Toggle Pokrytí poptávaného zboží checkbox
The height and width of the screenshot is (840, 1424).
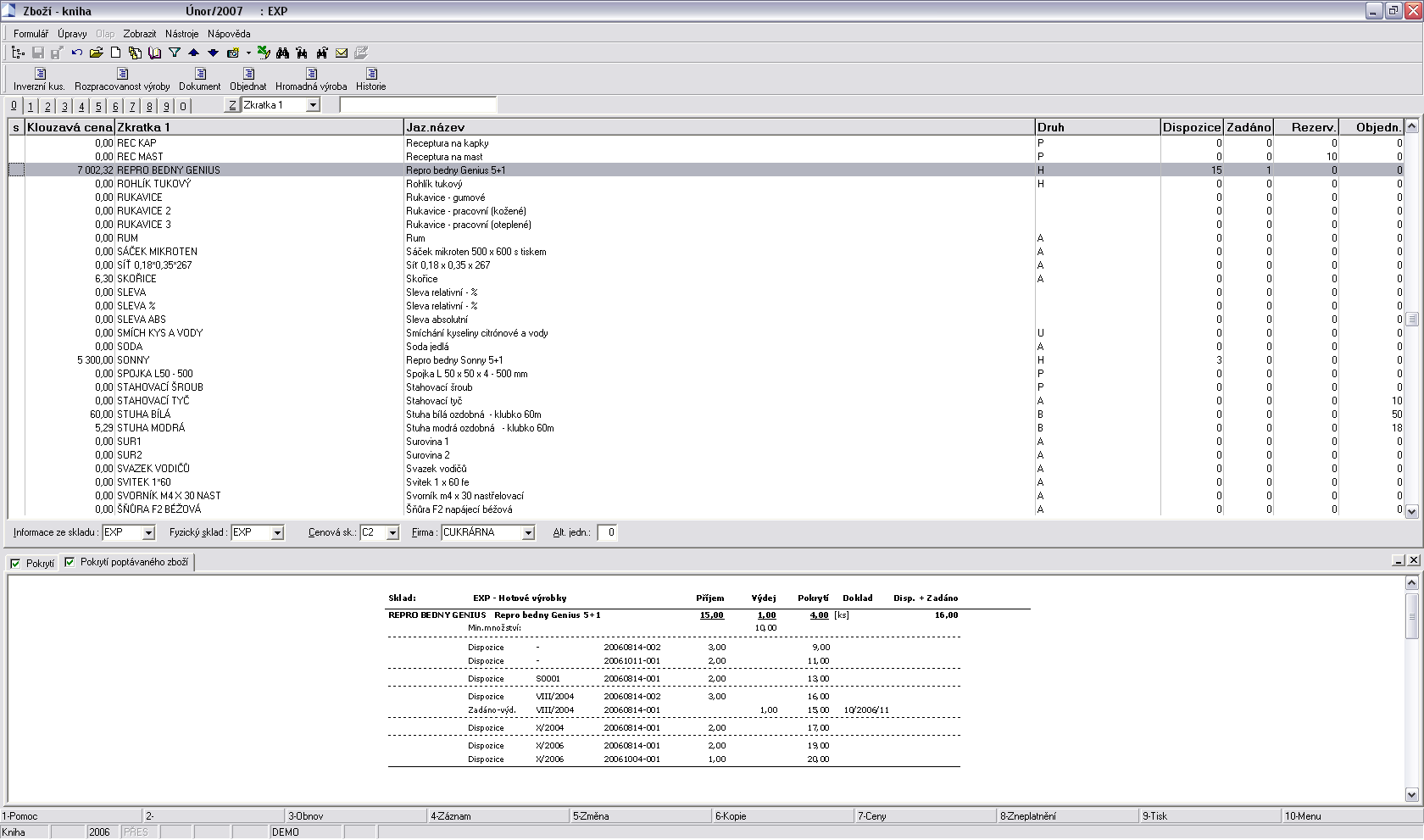click(70, 562)
